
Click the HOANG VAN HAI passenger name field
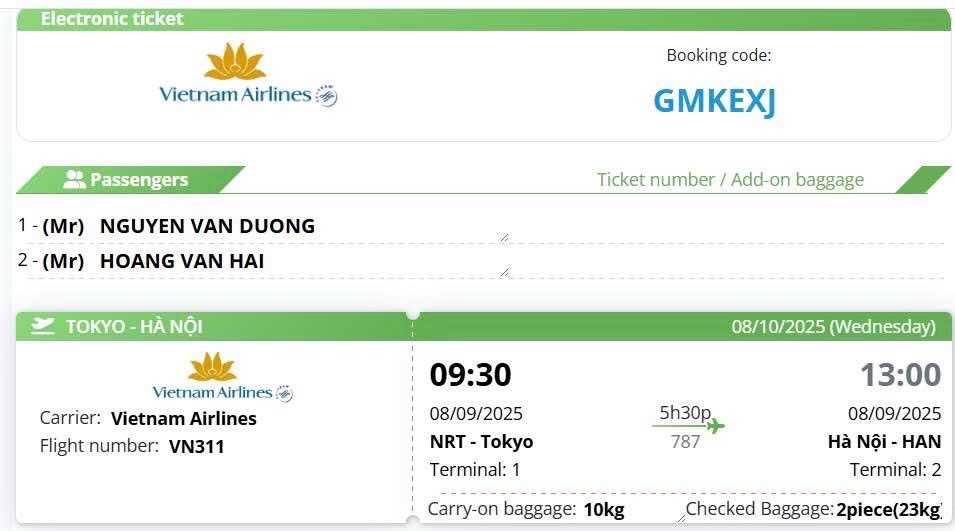[x=300, y=261]
